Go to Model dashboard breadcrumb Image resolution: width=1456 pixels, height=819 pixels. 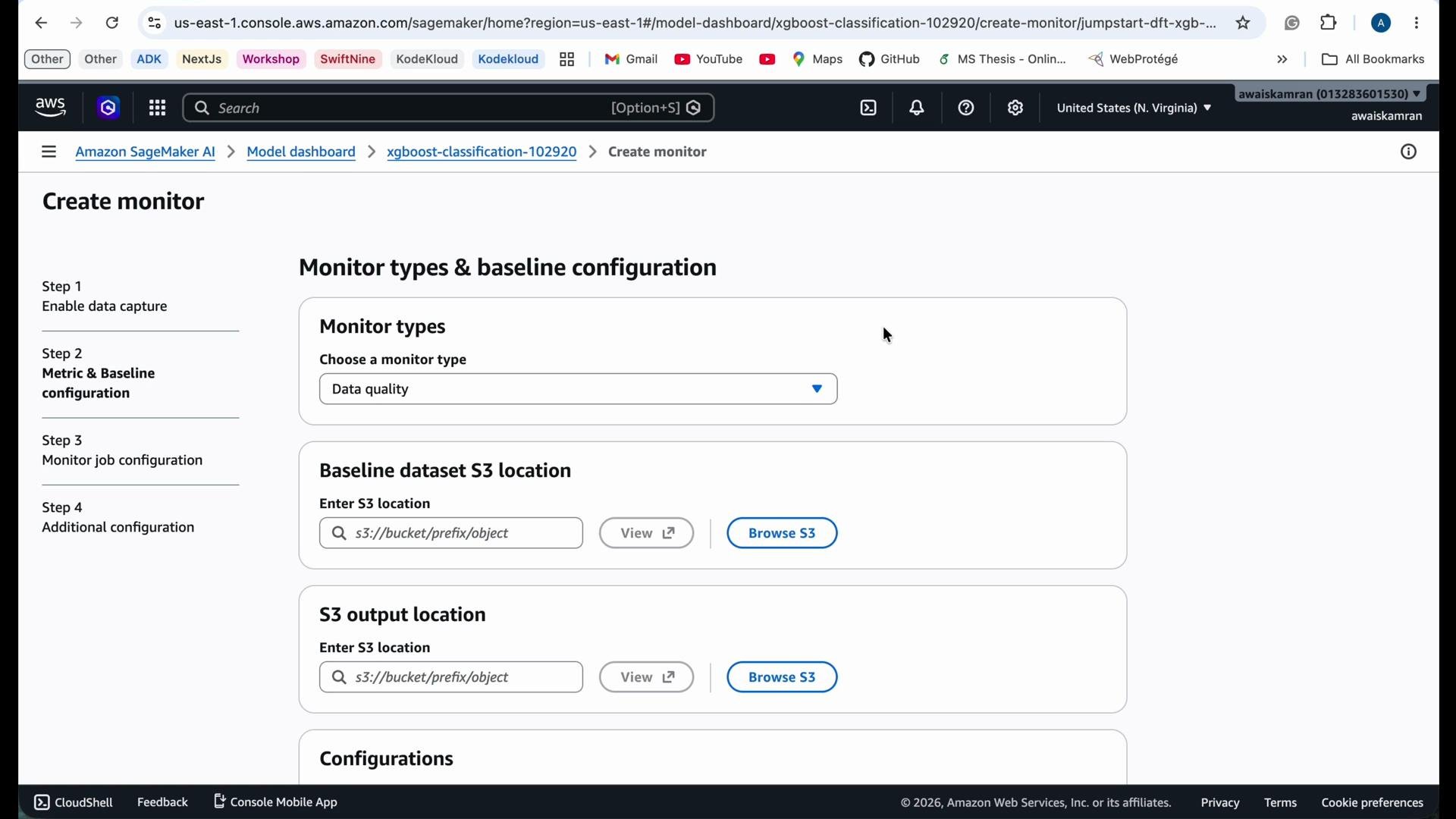point(301,152)
